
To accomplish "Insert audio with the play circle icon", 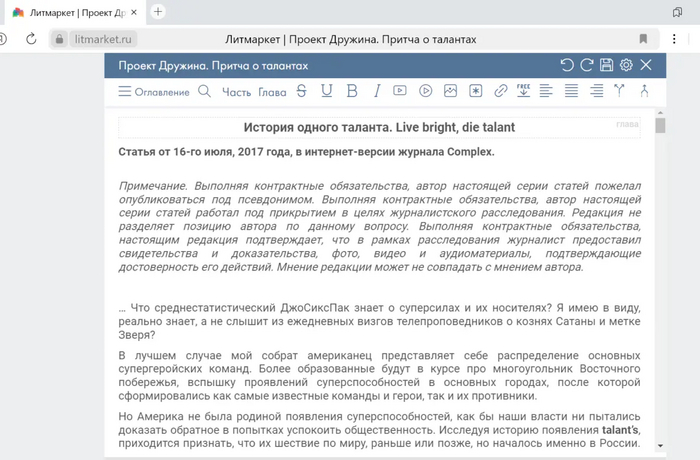I will coord(425,91).
